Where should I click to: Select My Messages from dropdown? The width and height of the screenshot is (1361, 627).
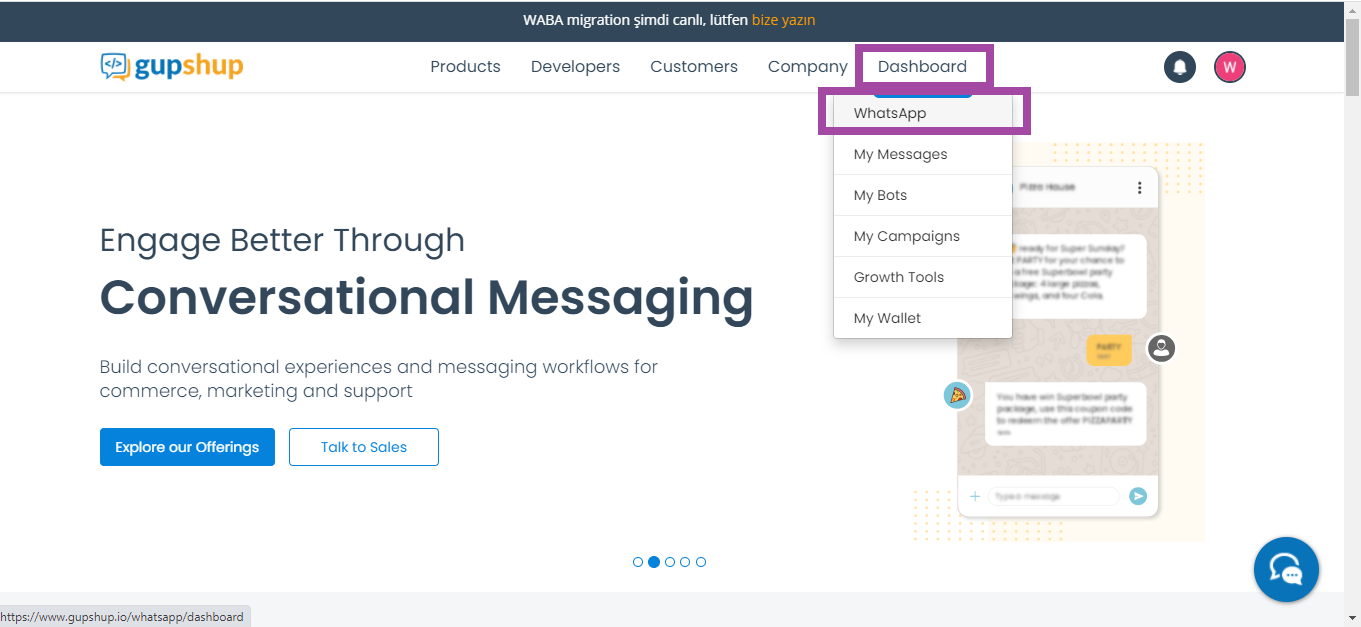(x=923, y=154)
